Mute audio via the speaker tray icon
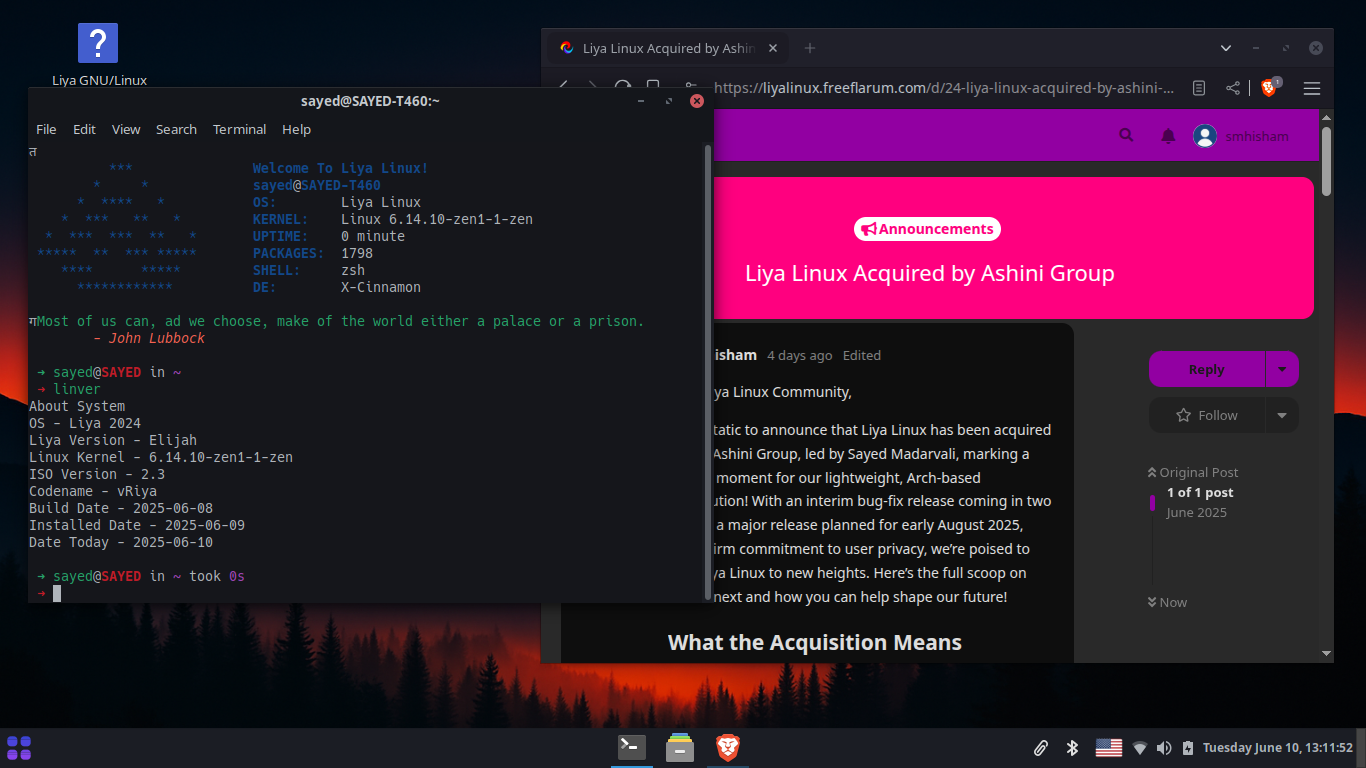 1164,747
